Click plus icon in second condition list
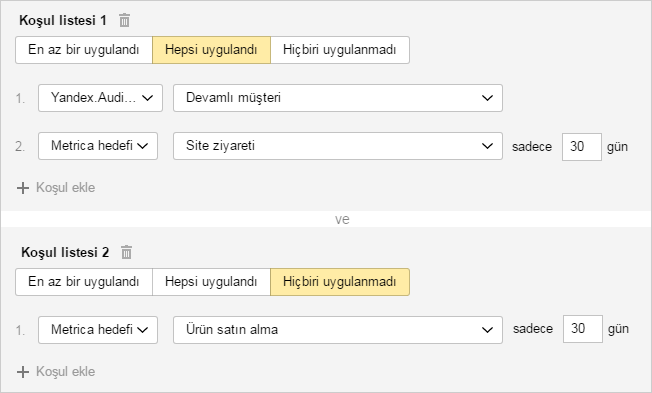The image size is (652, 393). (x=23, y=372)
